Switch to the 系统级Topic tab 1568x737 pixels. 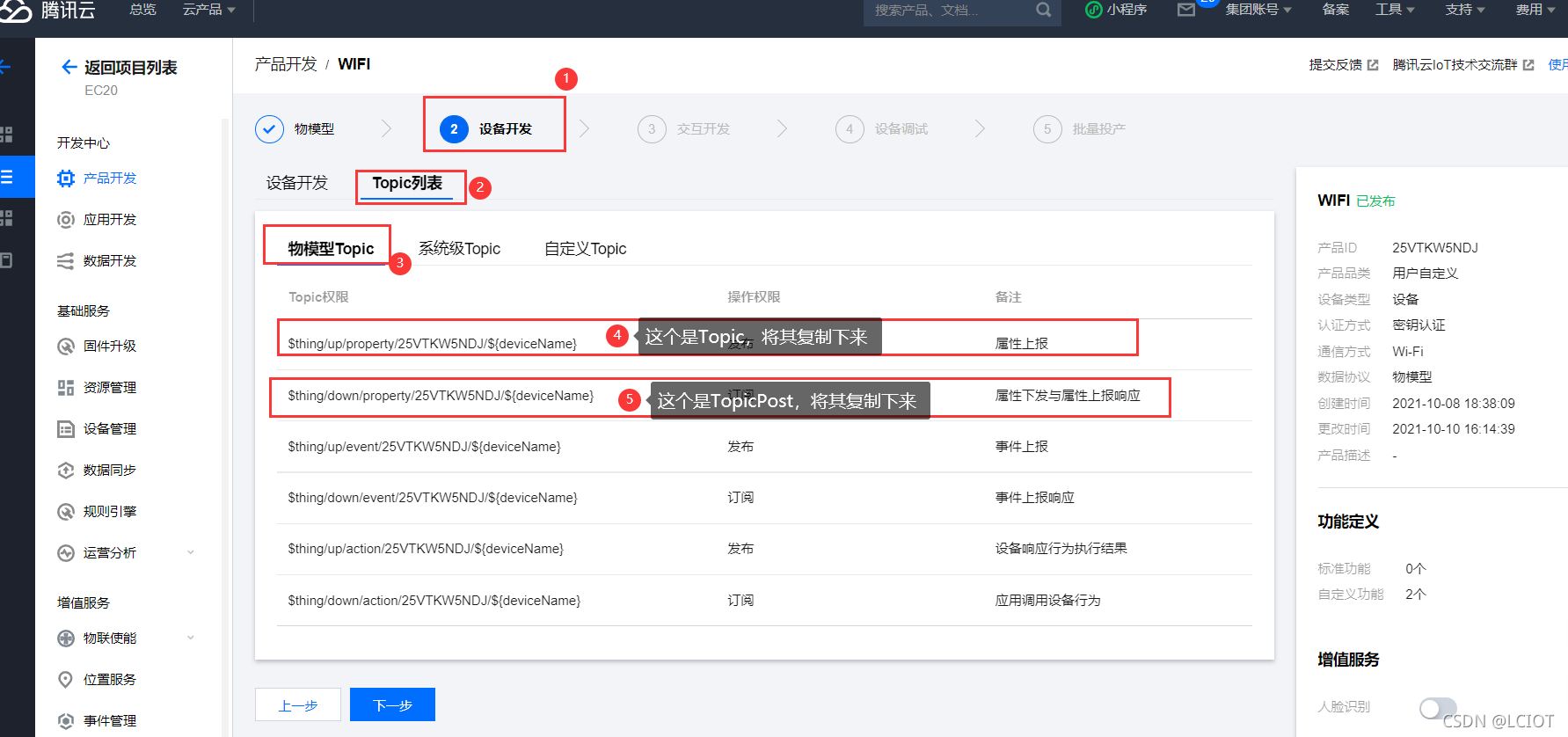point(459,249)
